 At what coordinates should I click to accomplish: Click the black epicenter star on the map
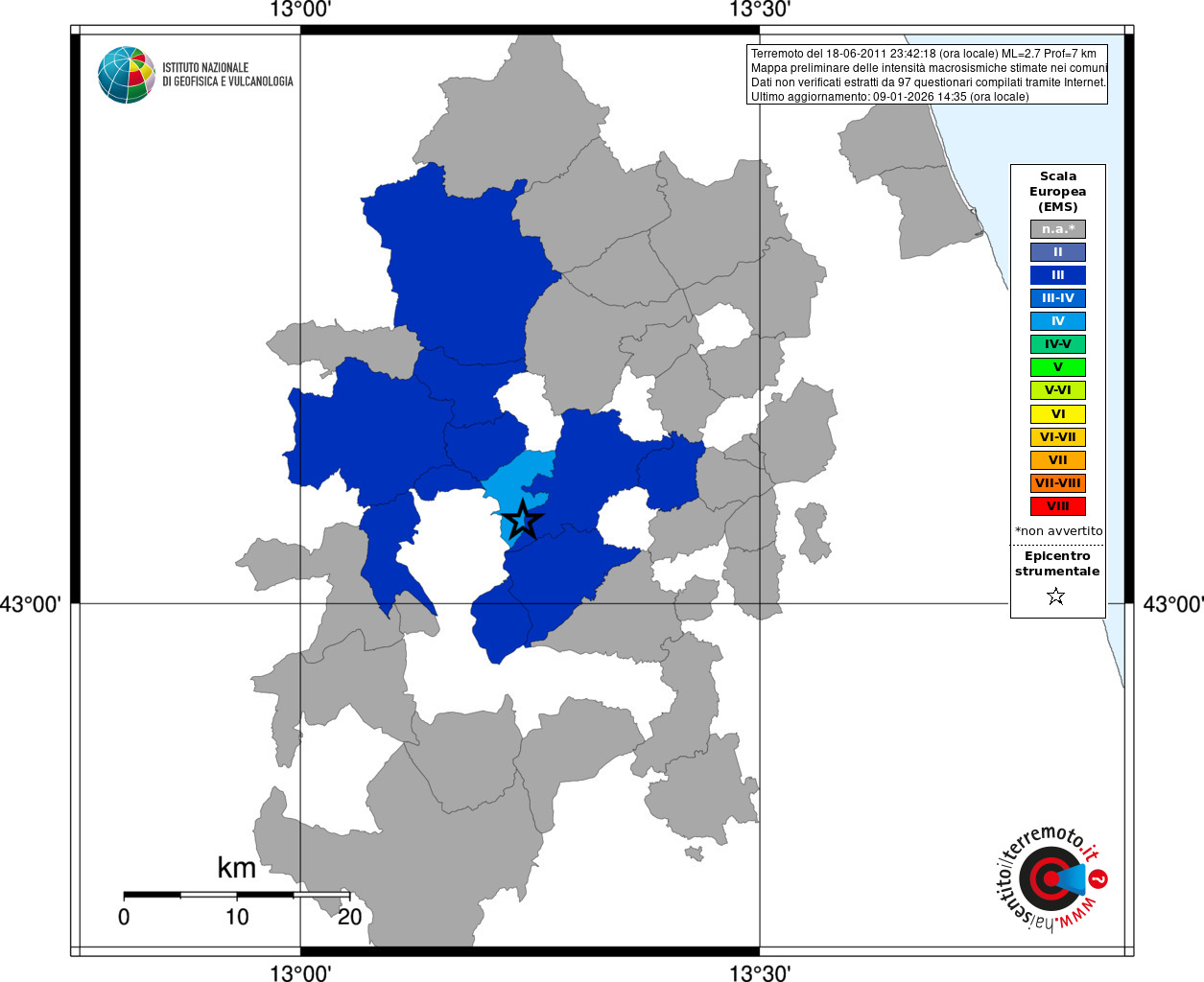click(523, 519)
